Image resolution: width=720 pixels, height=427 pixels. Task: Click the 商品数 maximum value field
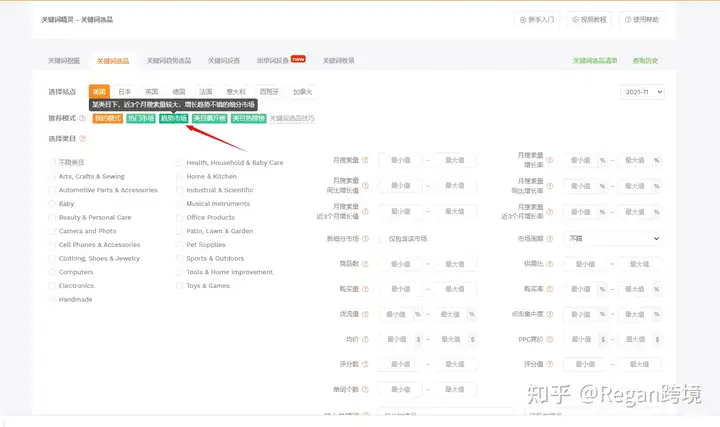455,264
